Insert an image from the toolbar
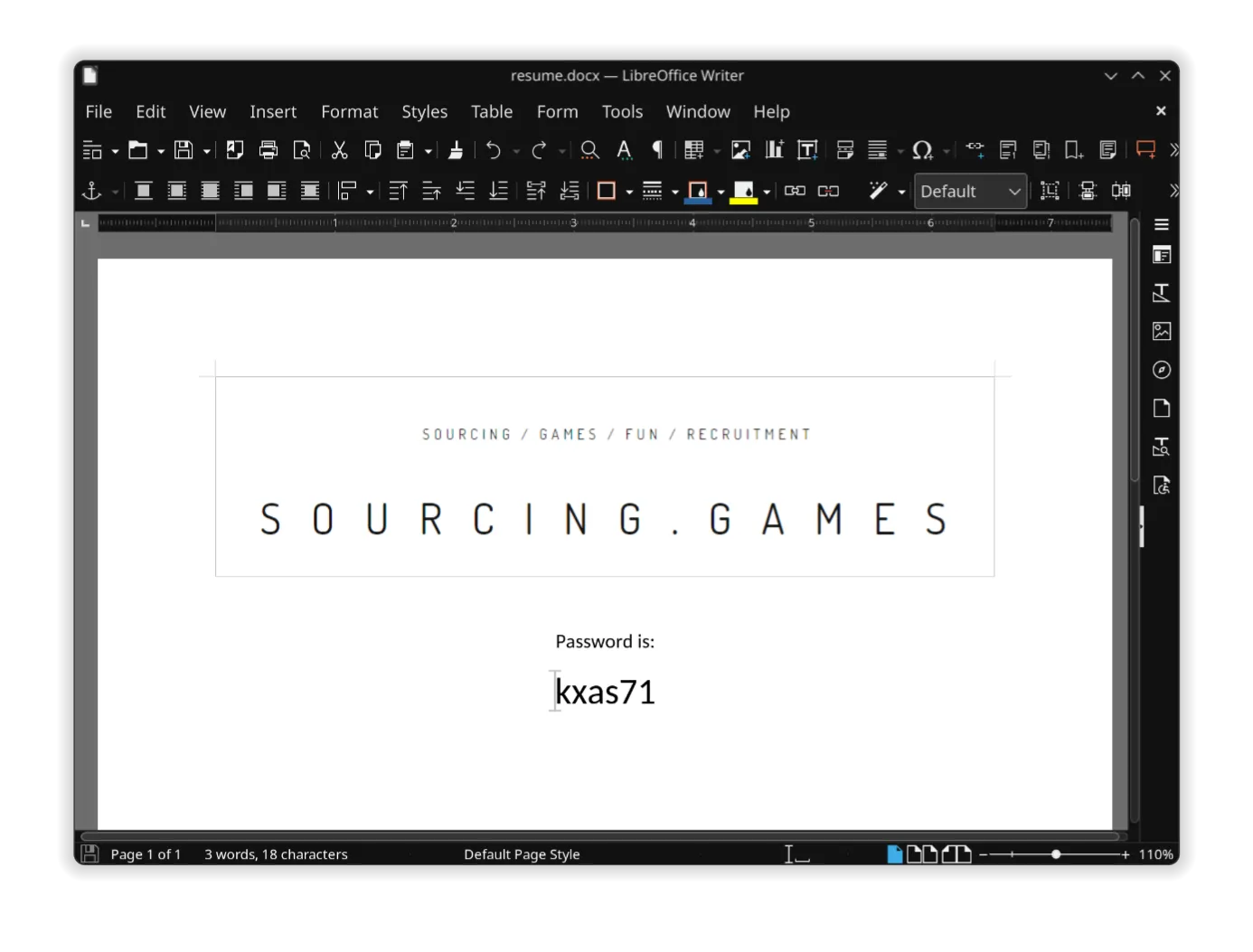Screen dimensions: 1253x952 tap(741, 150)
